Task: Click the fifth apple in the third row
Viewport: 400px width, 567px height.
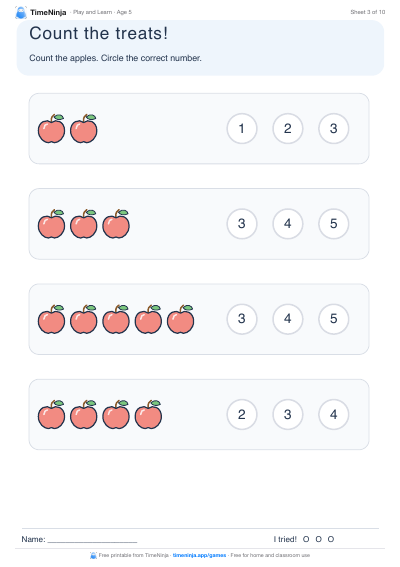Action: click(x=180, y=319)
